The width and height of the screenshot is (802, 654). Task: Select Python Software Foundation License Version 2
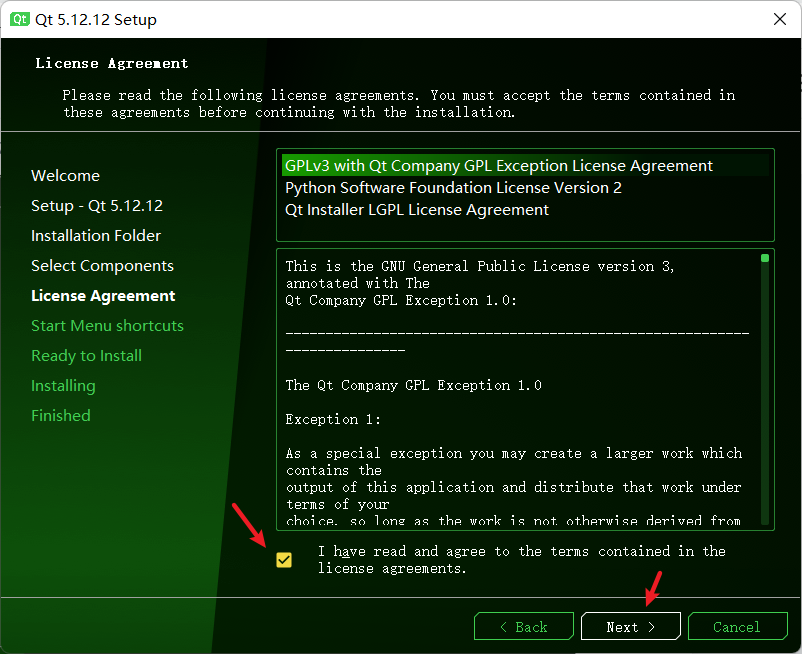[525, 188]
